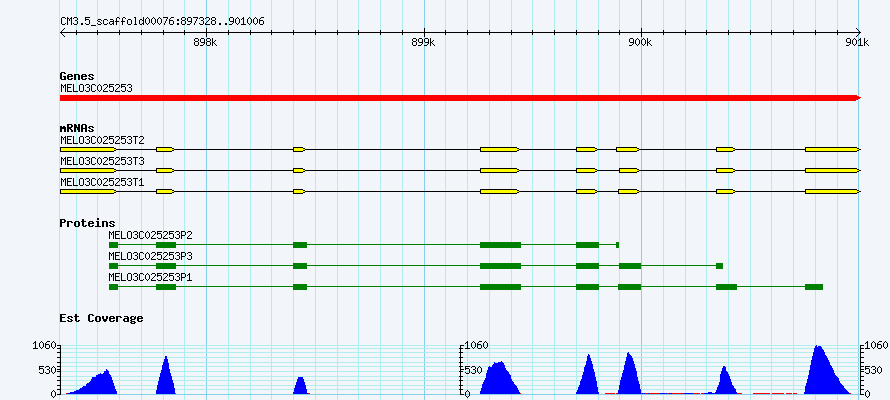This screenshot has width=890, height=400.
Task: Click the Genes track heading
Action: tap(77, 76)
